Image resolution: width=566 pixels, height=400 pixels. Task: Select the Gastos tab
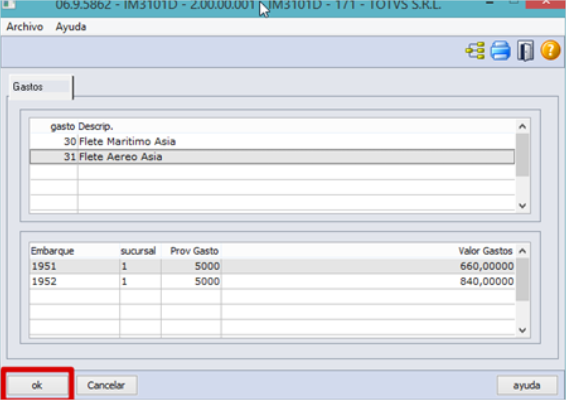(x=40, y=87)
